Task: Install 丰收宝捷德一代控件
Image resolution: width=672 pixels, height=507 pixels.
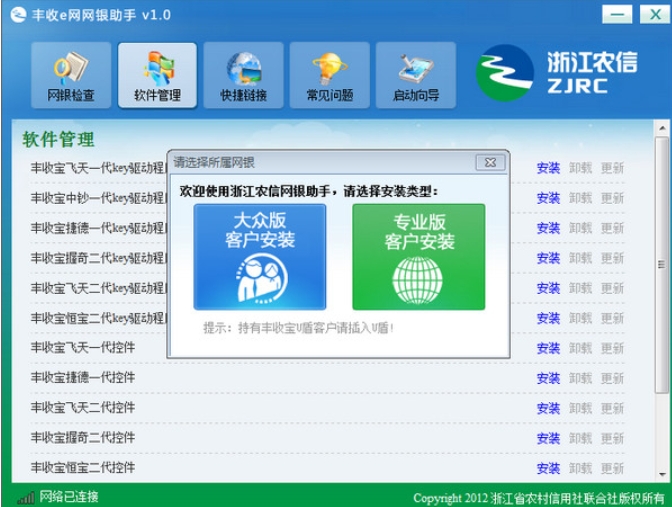Action: 548,378
